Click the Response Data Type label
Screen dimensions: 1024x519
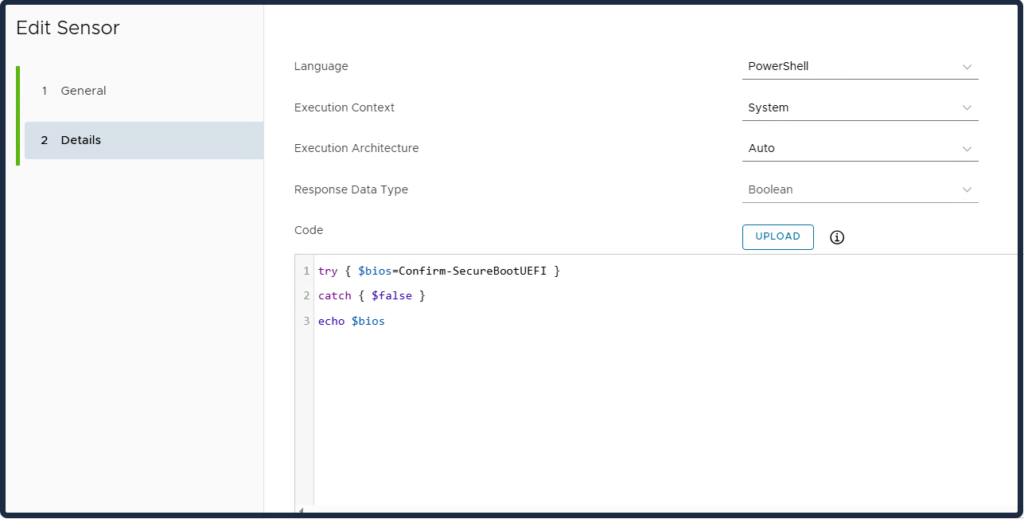coord(351,190)
